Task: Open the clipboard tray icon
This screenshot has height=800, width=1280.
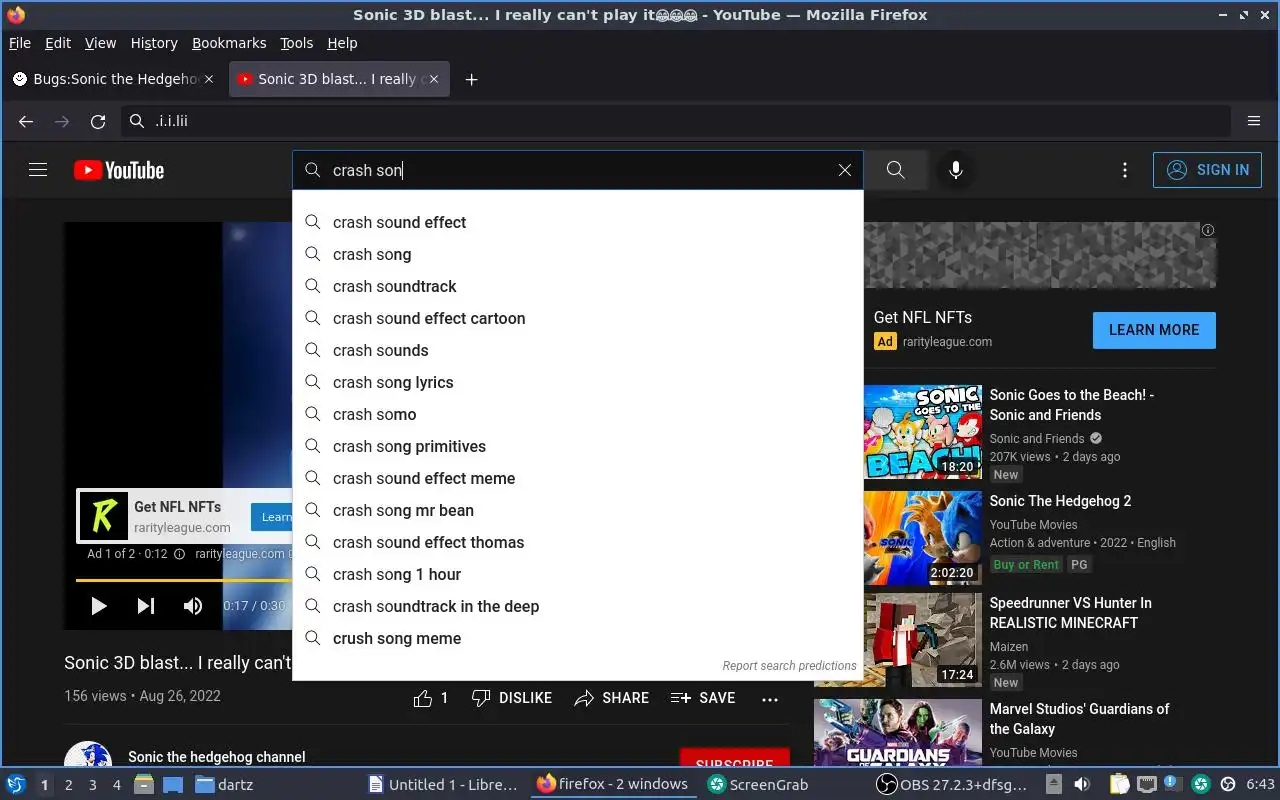Action: [x=1119, y=784]
